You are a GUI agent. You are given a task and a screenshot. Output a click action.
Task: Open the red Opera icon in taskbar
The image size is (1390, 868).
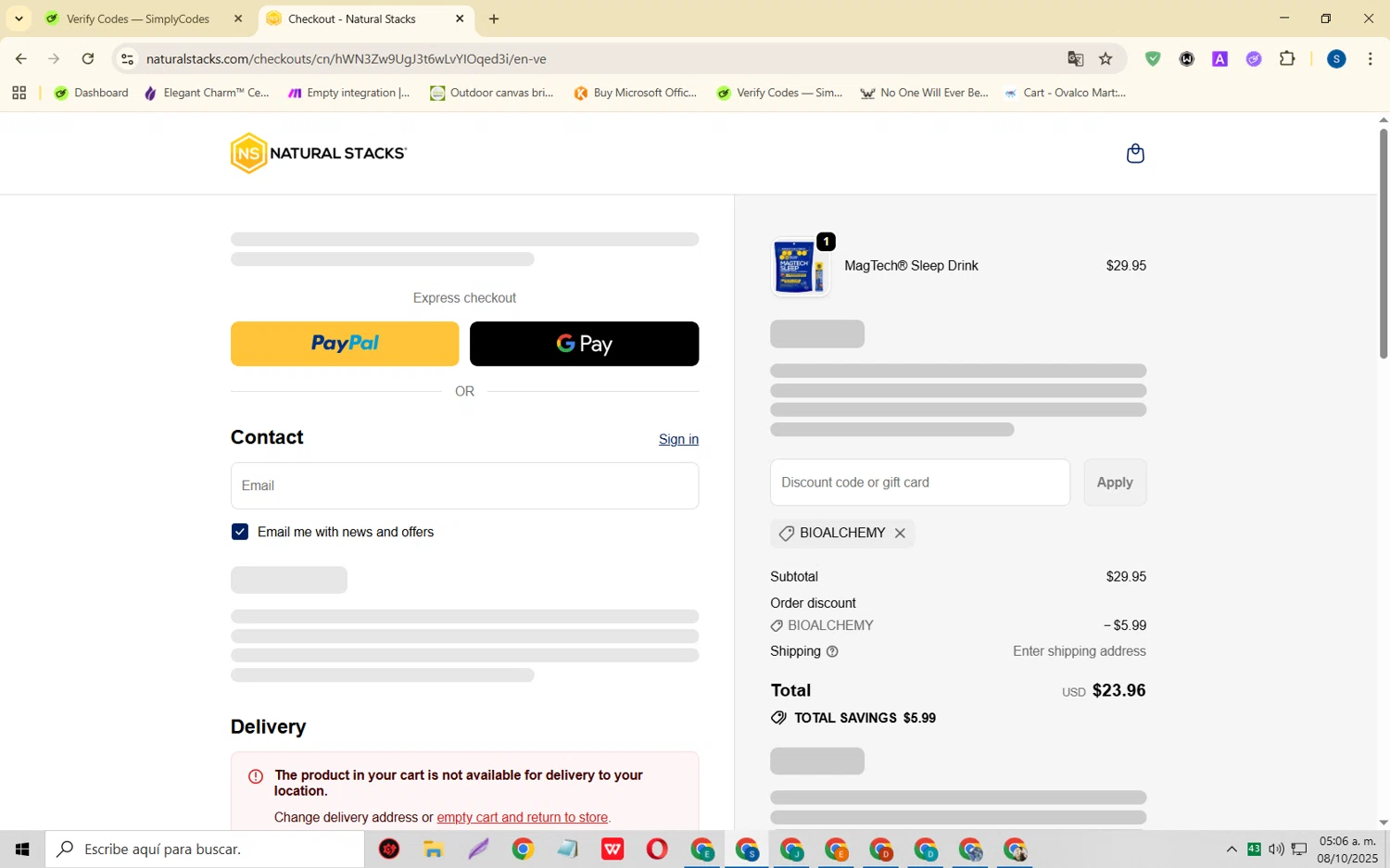pyautogui.click(x=657, y=849)
